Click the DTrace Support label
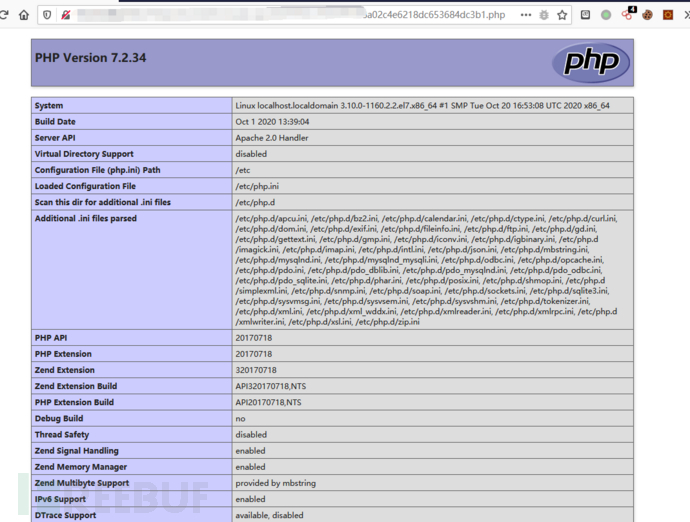690x522 pixels. (x=65, y=515)
